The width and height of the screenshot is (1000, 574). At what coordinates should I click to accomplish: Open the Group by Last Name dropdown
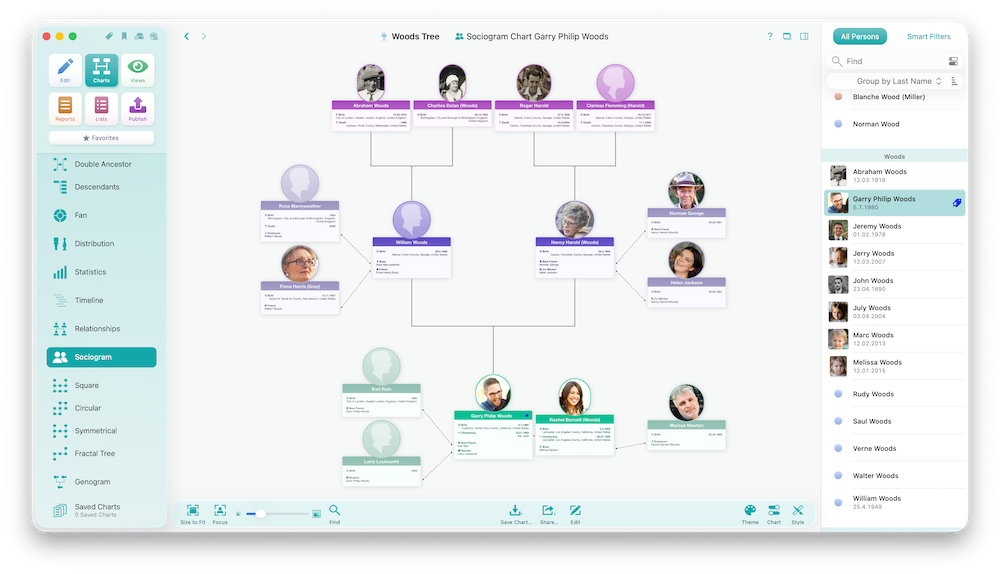899,81
